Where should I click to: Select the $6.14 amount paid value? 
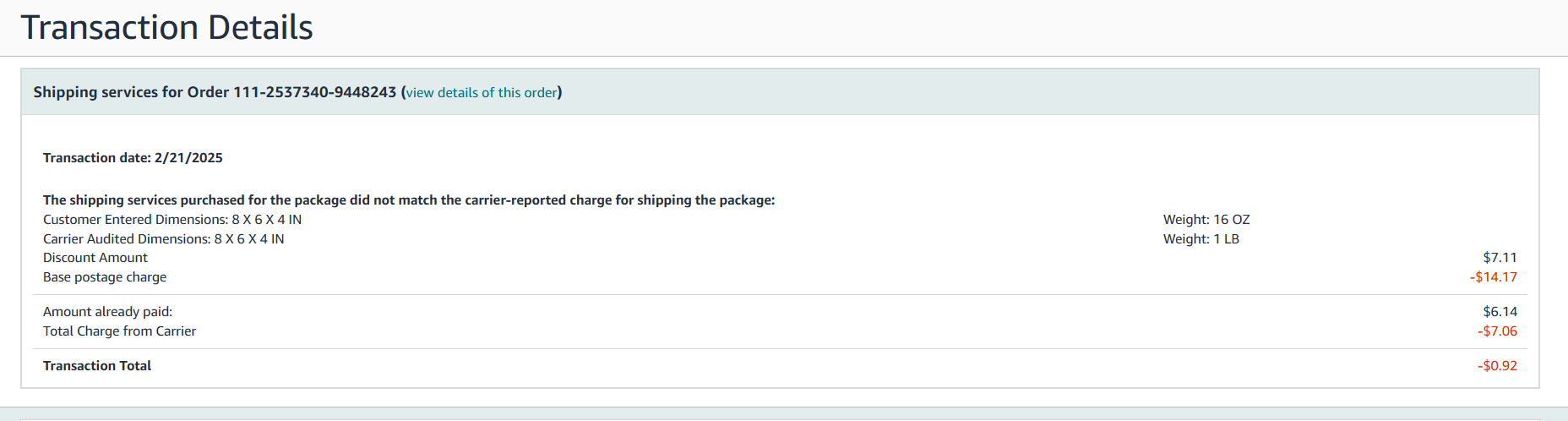1500,312
